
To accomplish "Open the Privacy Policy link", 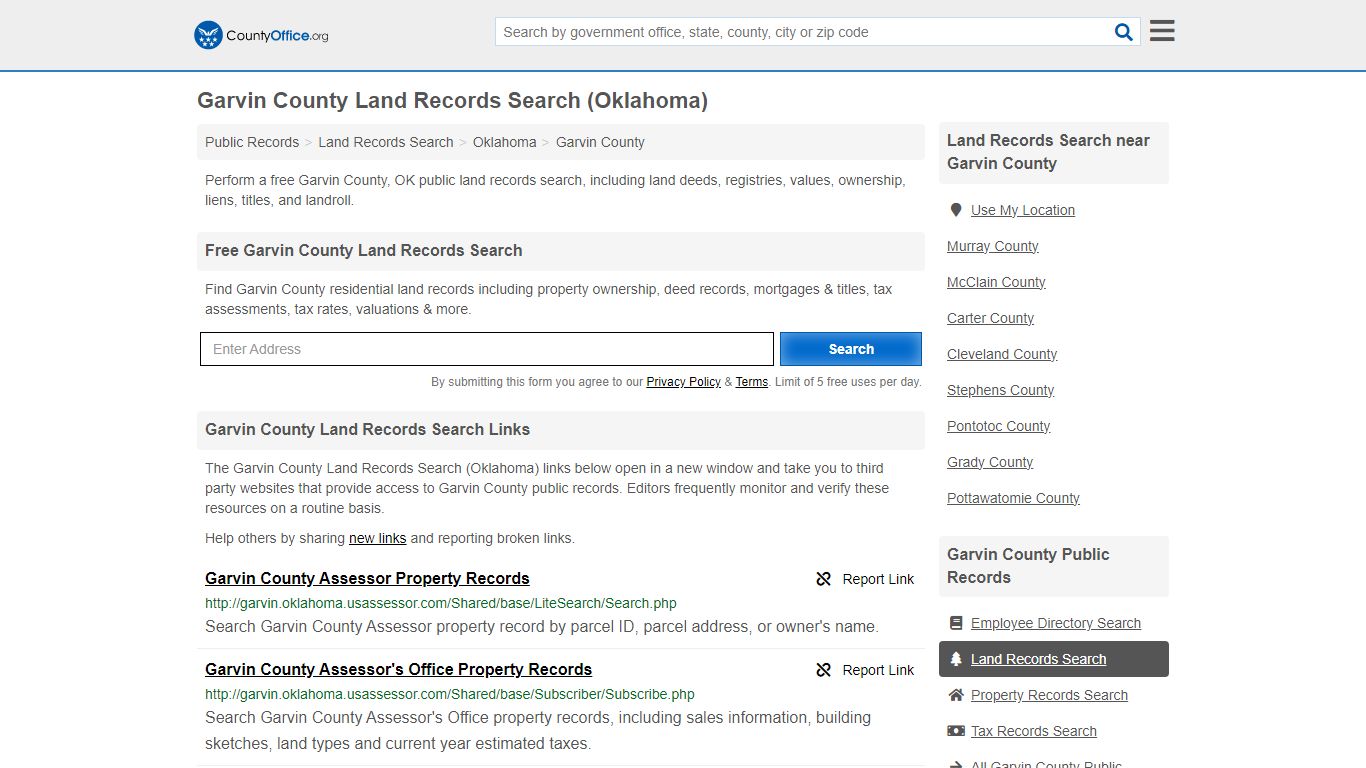I will 683,382.
